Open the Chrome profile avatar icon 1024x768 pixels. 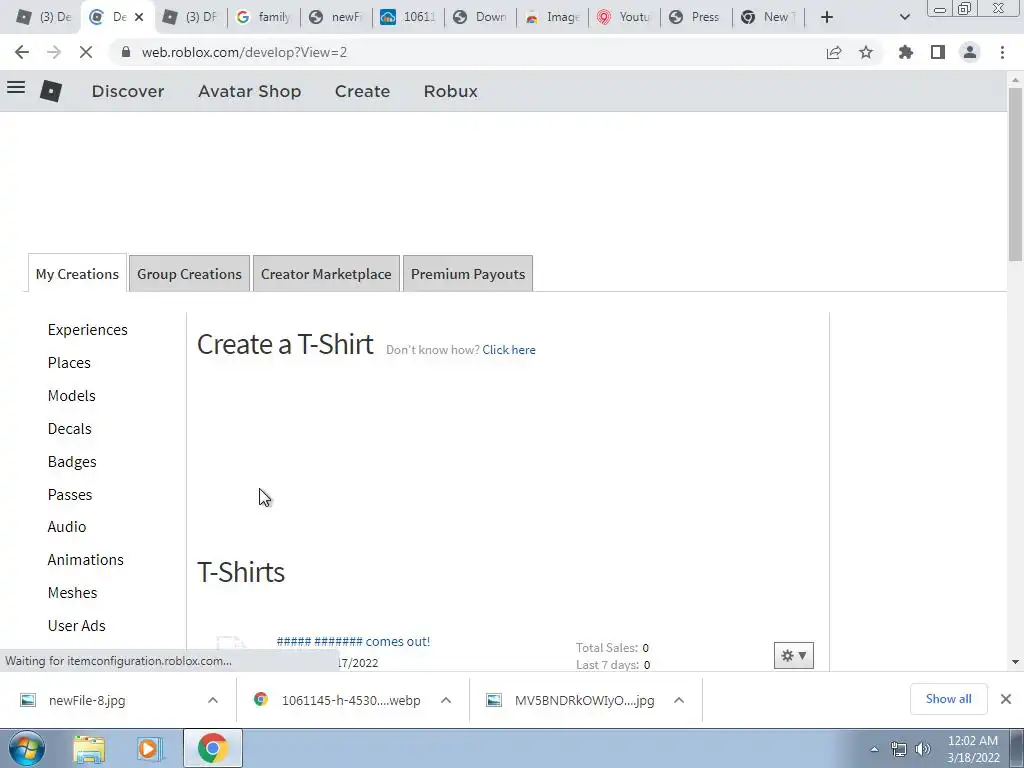click(x=970, y=52)
